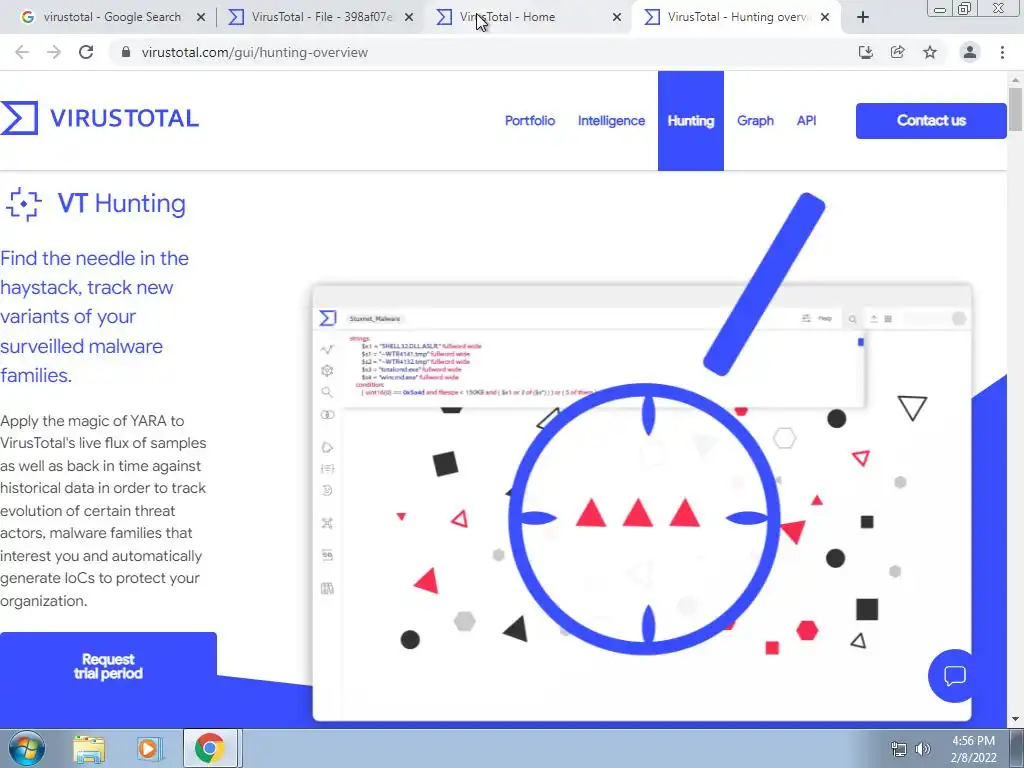Click the page vertical scrollbar thumb
Viewport: 1024px width, 768px height.
(1015, 109)
